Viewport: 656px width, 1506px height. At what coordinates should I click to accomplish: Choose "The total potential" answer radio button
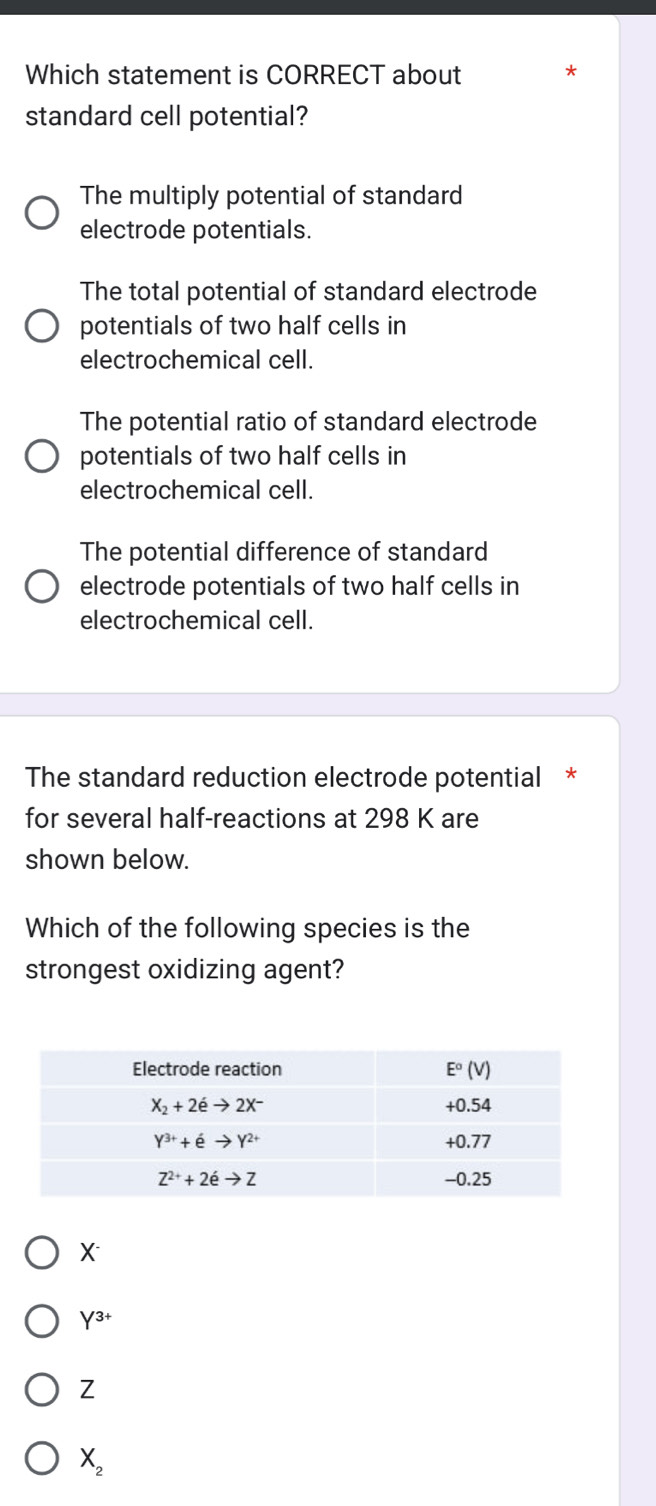coord(41,326)
